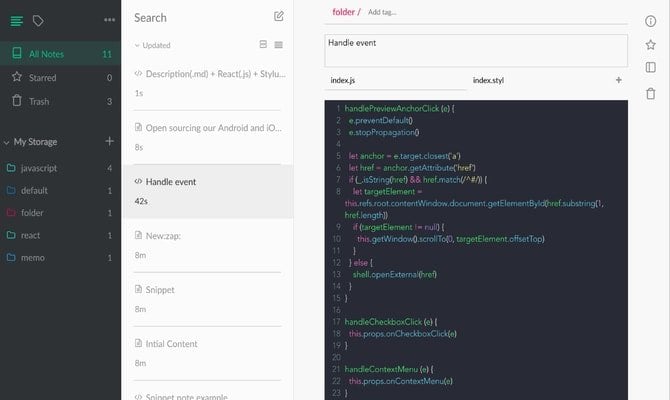
Task: Open the Updated sort dropdown
Action: [153, 45]
